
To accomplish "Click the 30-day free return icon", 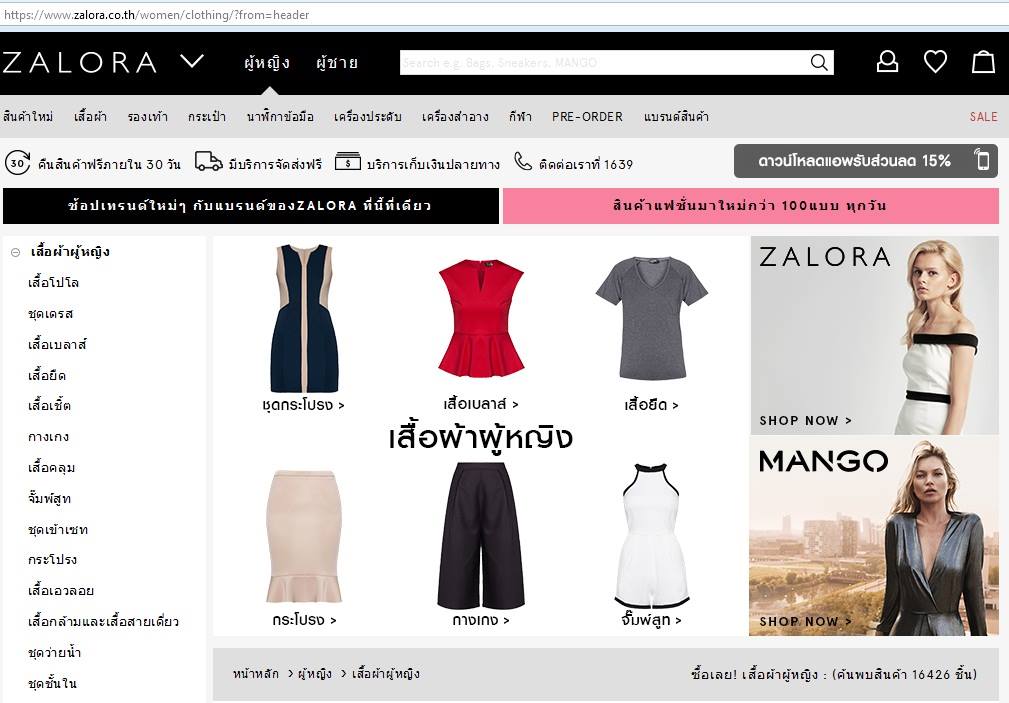I will click(x=17, y=163).
